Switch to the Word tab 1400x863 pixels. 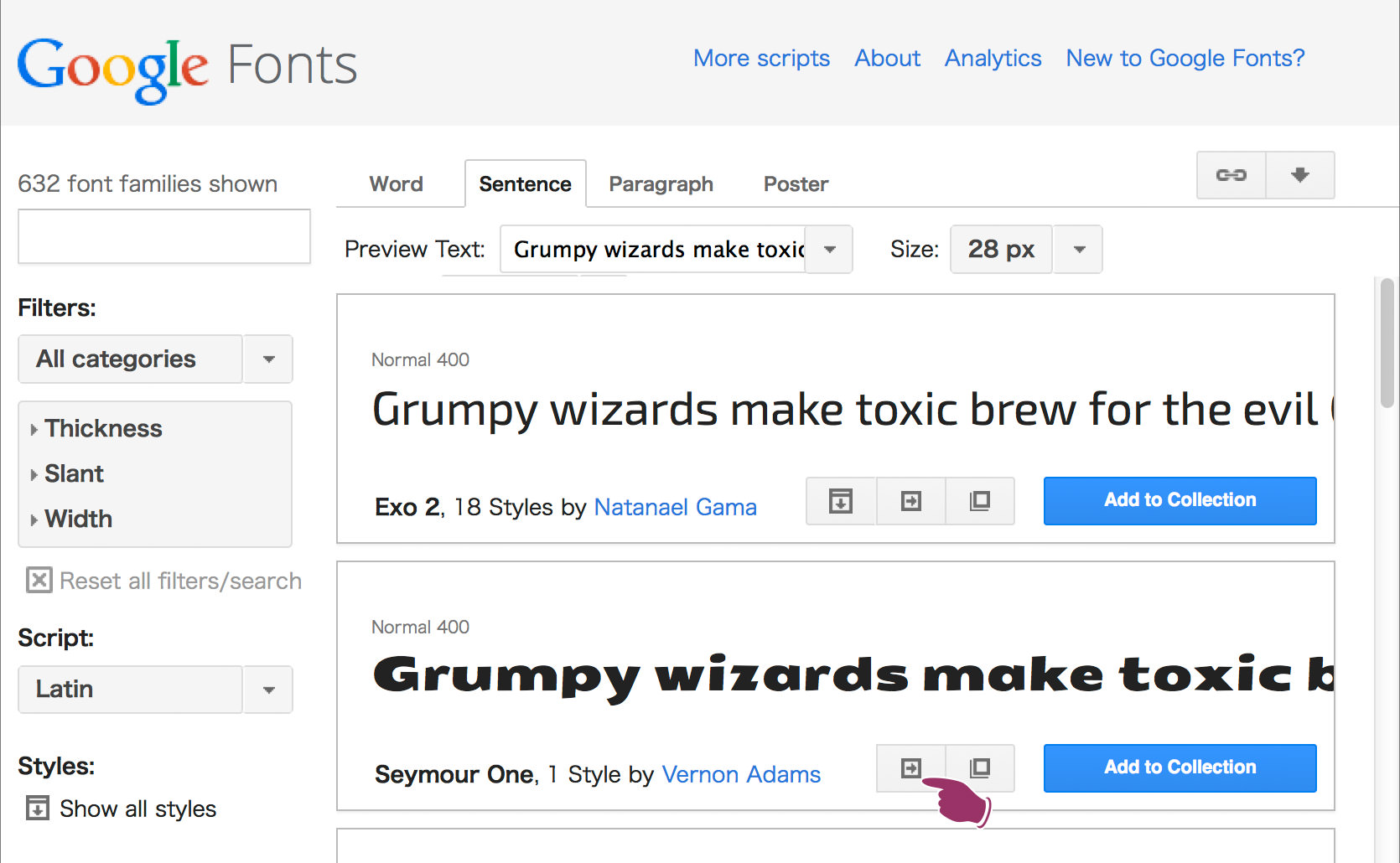(396, 184)
